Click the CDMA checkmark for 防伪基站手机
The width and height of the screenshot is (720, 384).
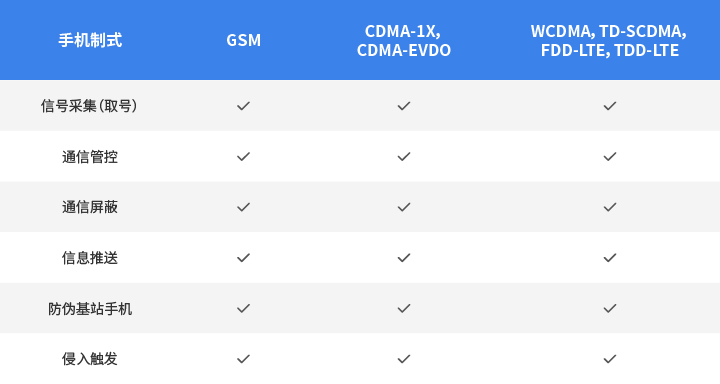coord(404,308)
